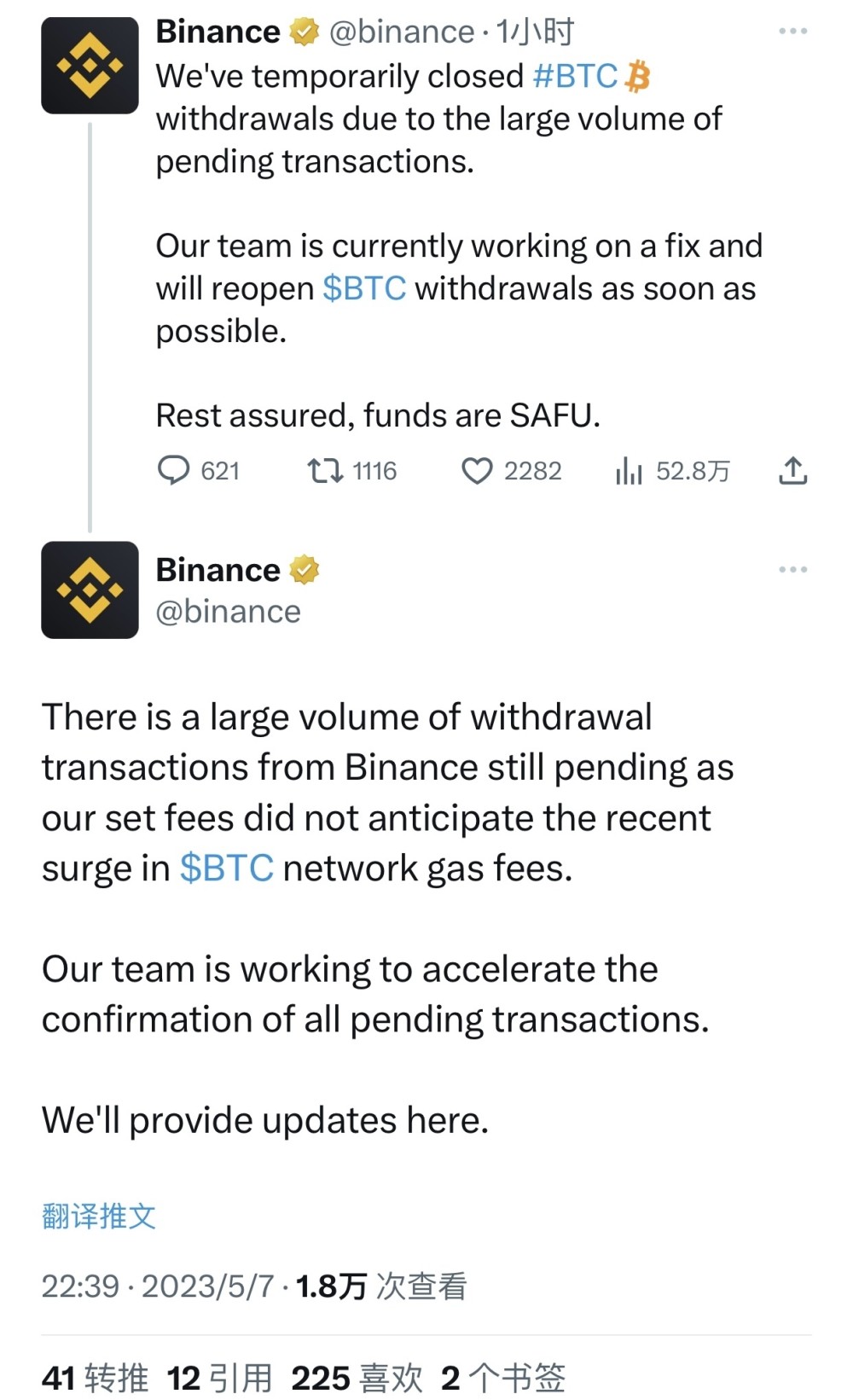This screenshot has width=853, height=1400.
Task: View the 225 喜欢 likes list
Action: tap(357, 1378)
